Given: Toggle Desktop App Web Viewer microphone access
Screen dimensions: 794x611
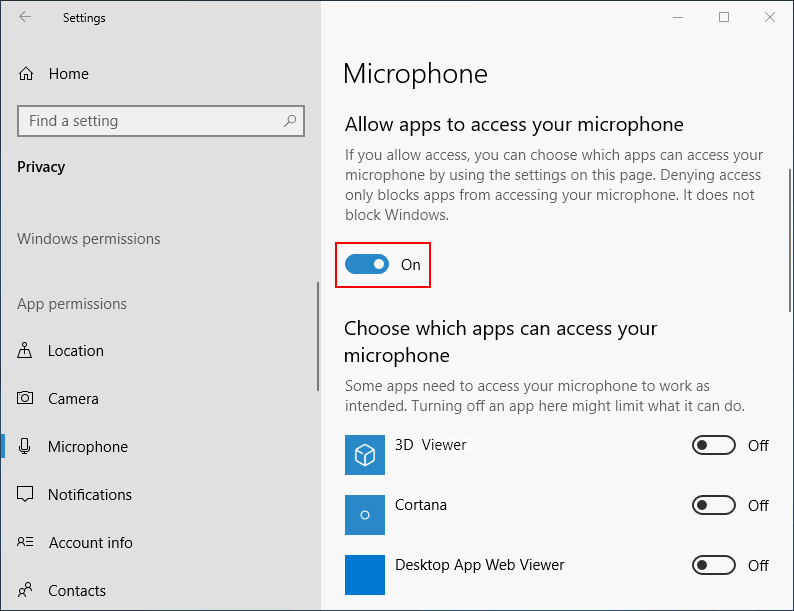Looking at the screenshot, I should click(713, 565).
